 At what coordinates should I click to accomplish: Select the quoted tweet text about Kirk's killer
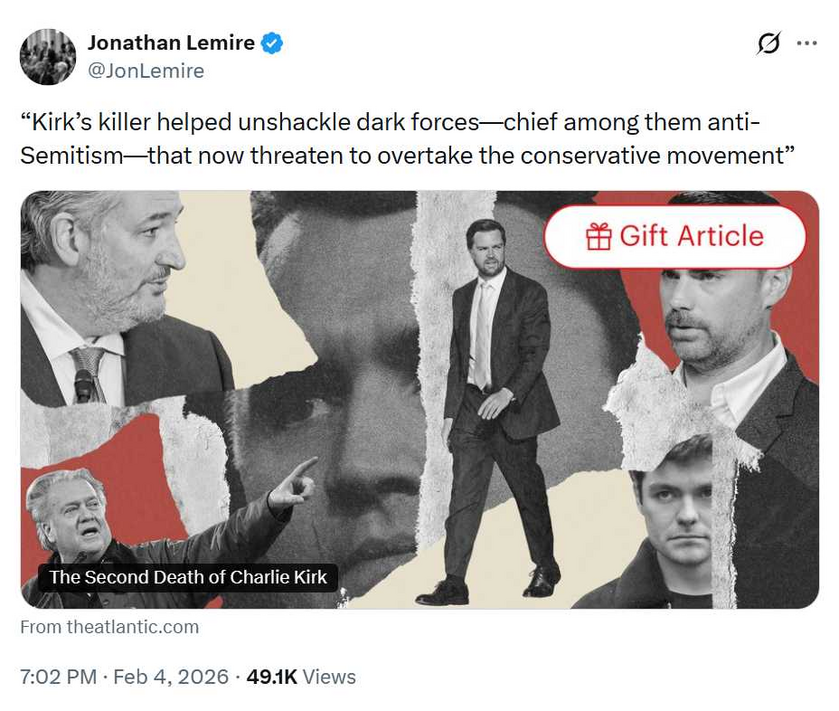click(407, 139)
